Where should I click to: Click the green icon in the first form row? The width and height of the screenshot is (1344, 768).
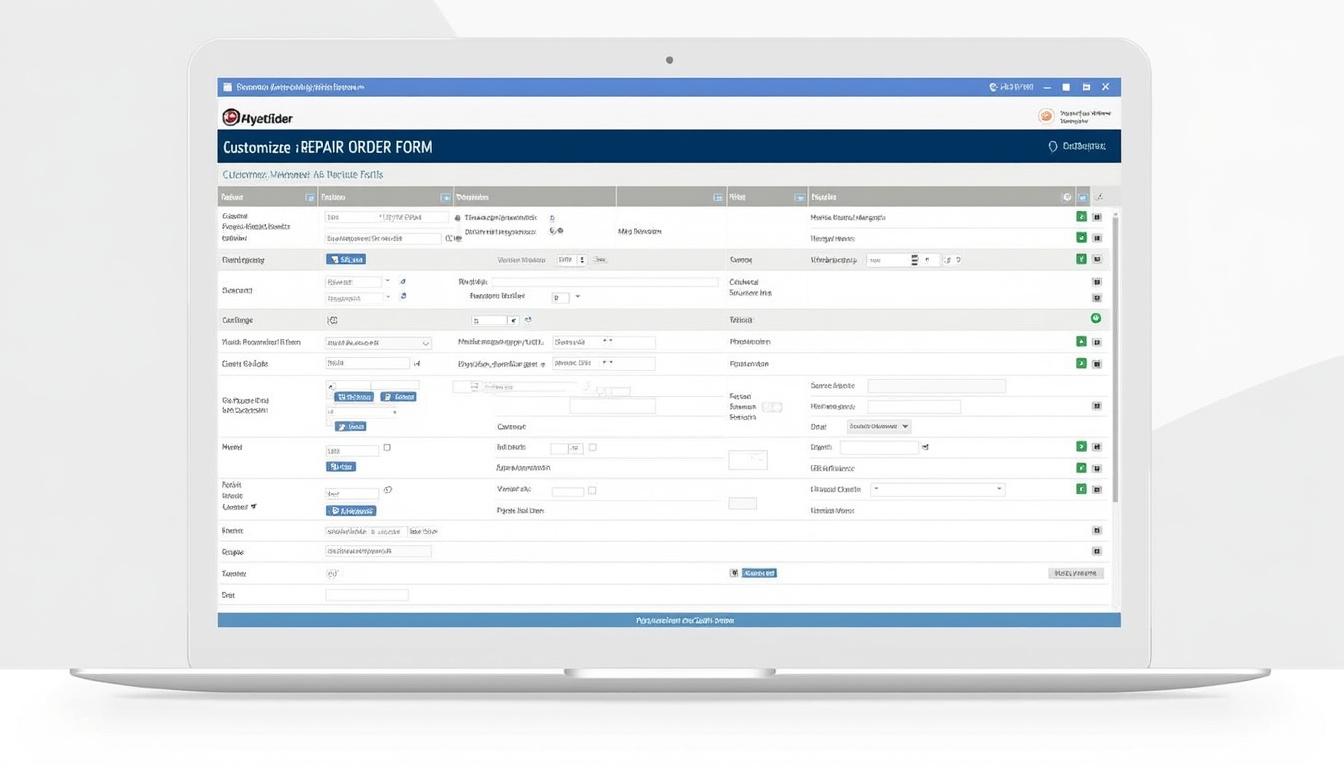[1081, 216]
